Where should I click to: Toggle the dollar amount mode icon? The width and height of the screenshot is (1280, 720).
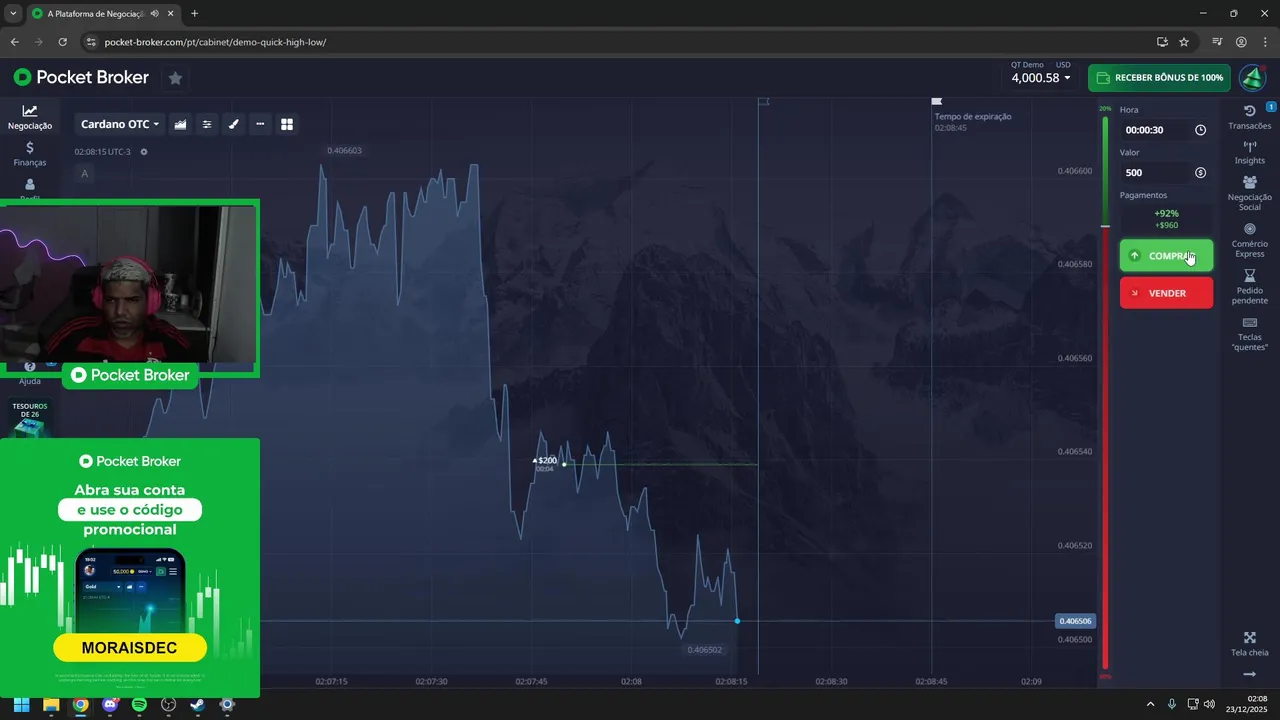point(1200,173)
